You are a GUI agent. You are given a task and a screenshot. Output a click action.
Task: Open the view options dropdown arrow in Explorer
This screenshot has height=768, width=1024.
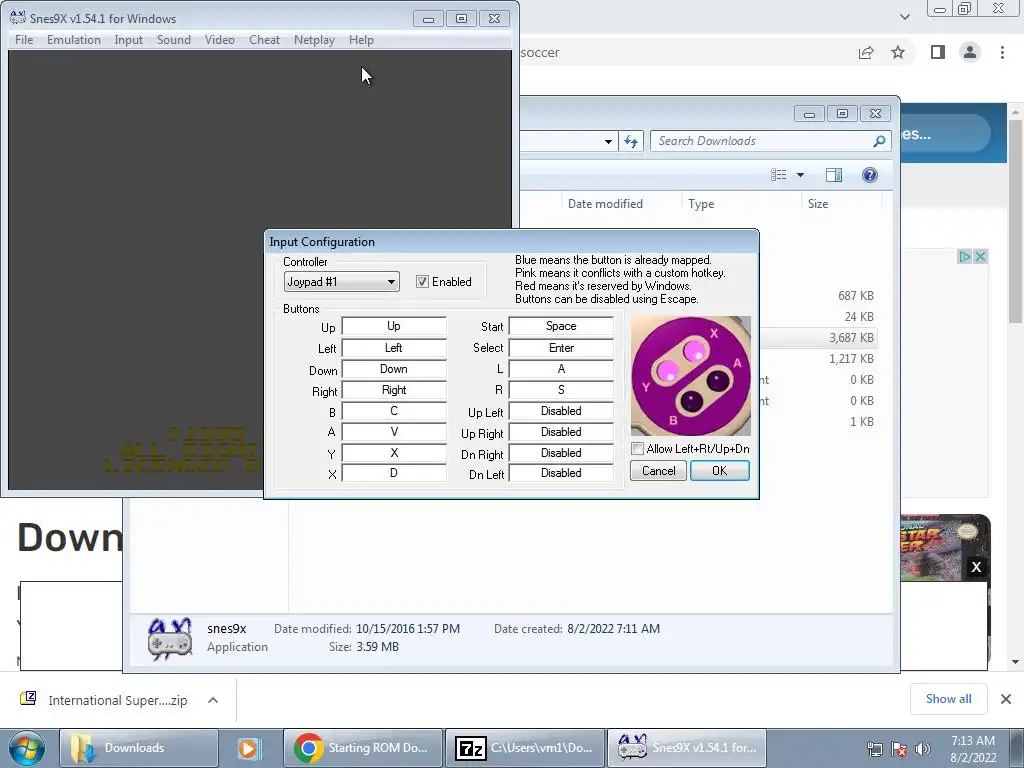click(800, 175)
